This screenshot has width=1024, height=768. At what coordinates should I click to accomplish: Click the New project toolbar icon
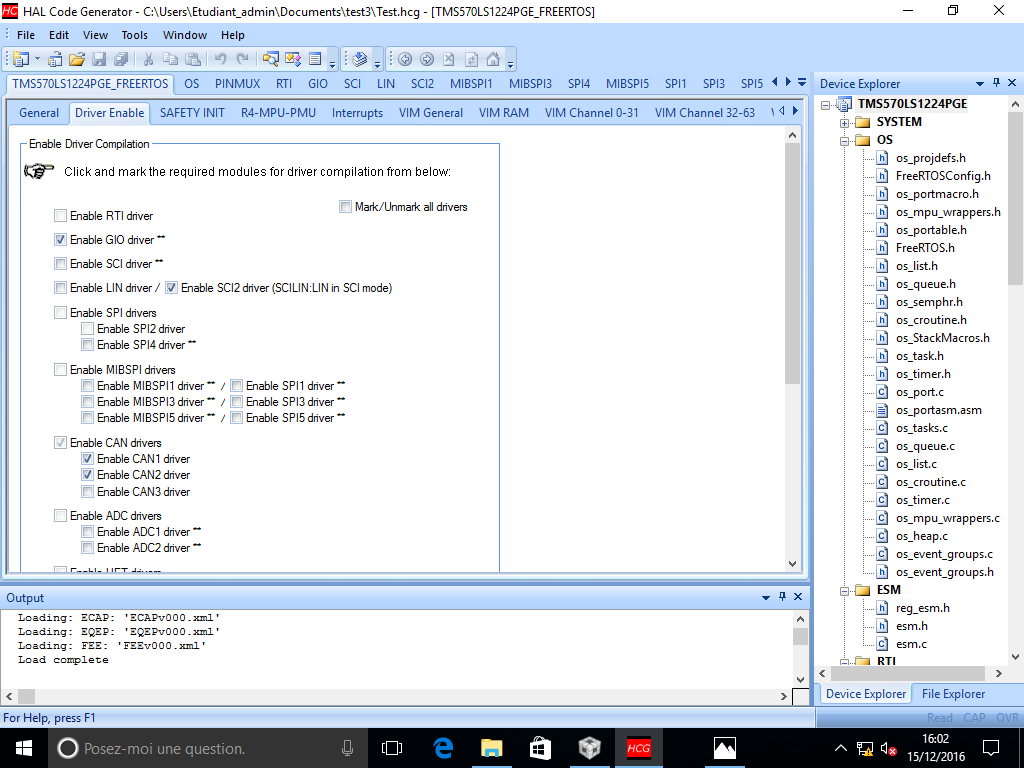[21, 59]
